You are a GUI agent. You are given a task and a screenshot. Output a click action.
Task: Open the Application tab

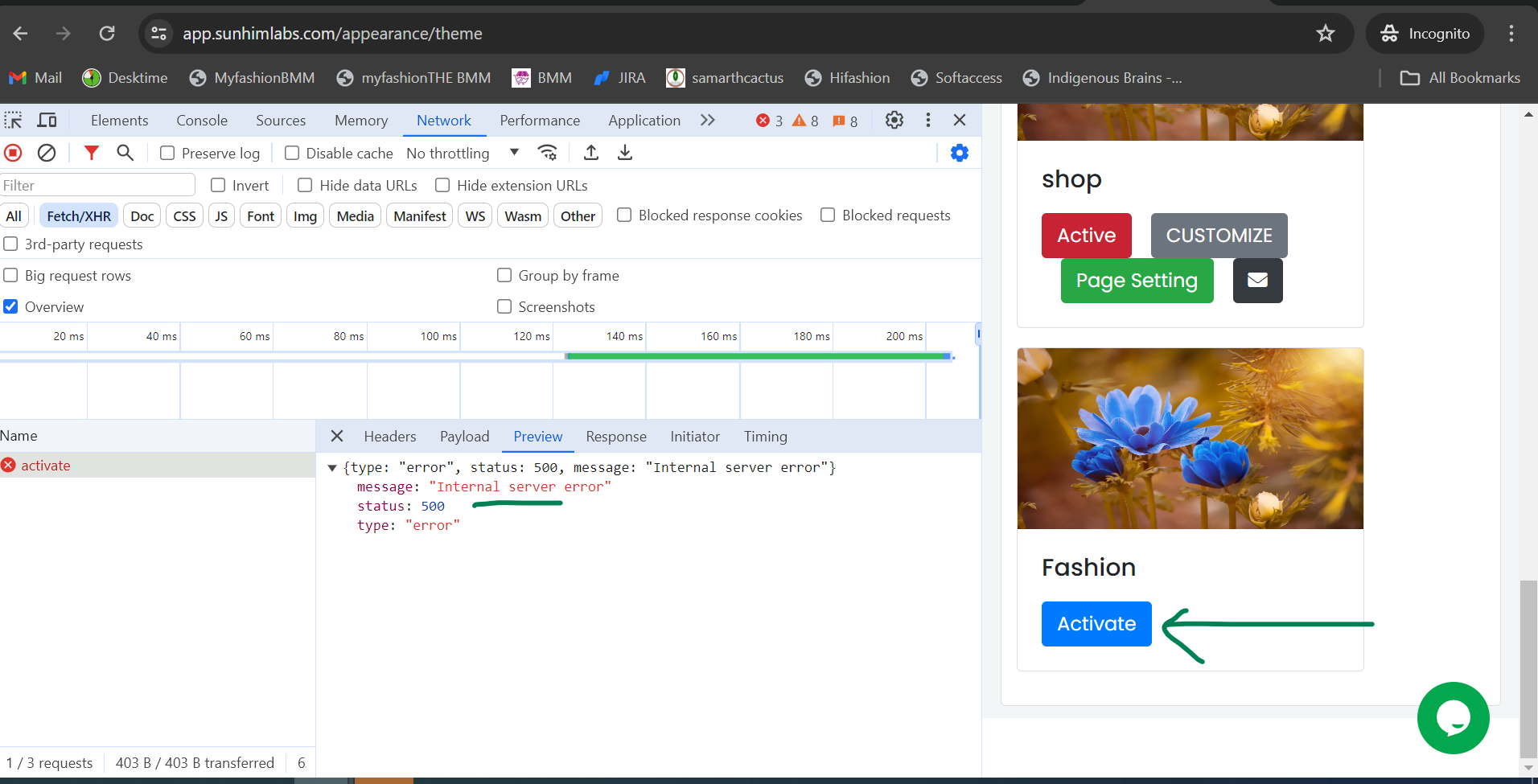[x=644, y=121]
